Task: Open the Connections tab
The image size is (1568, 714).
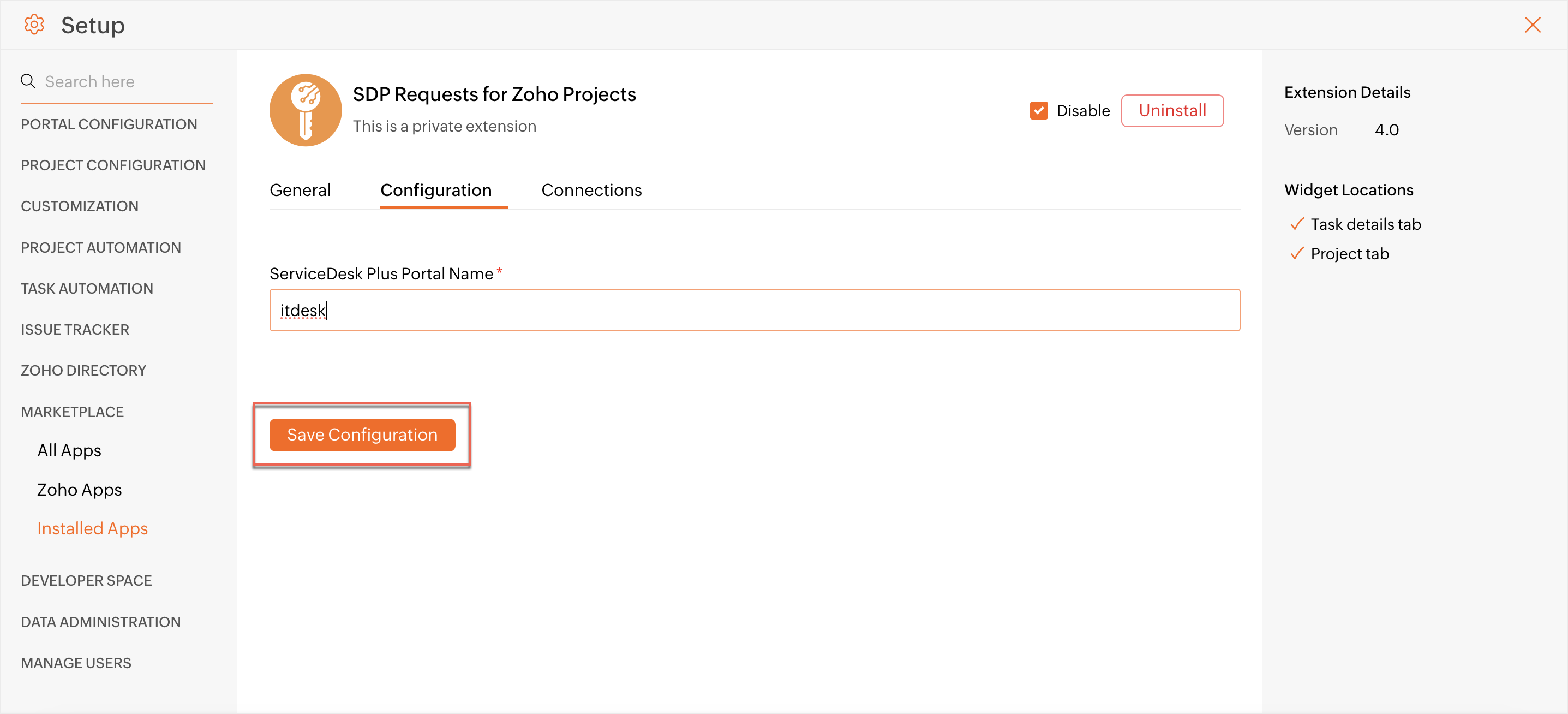Action: [x=591, y=190]
